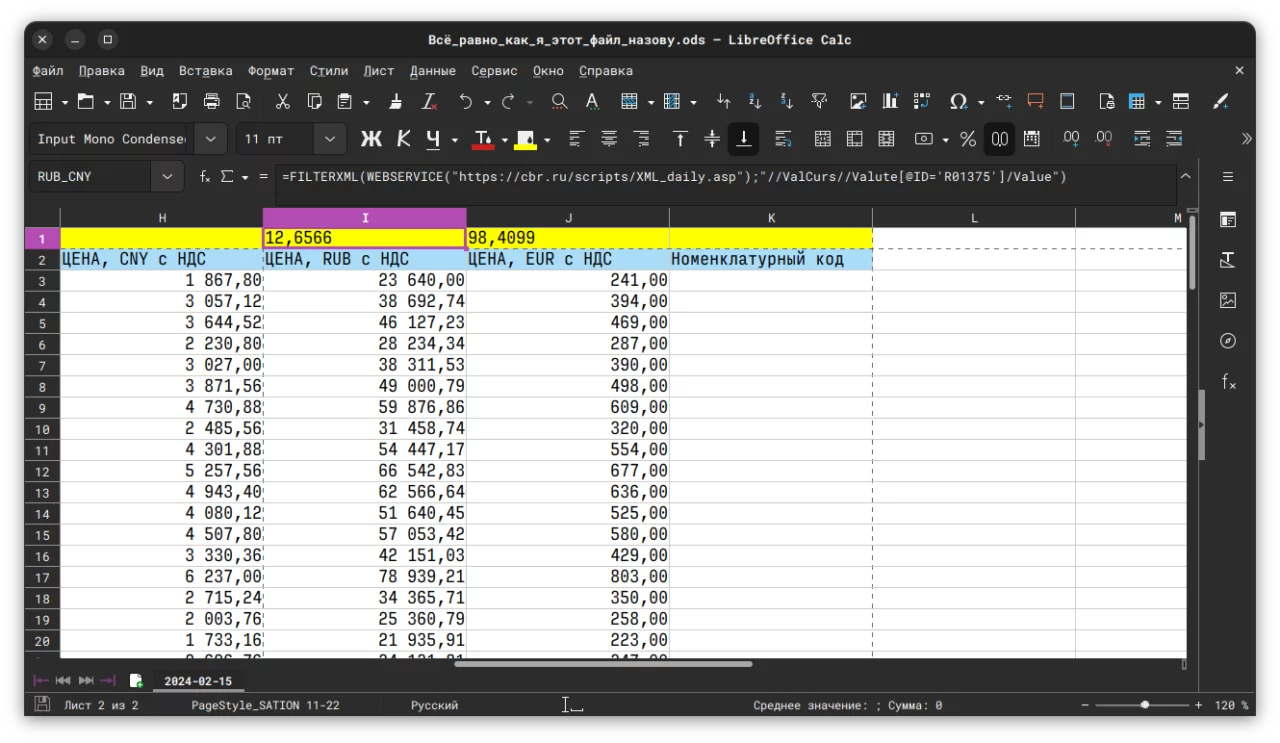Viewport: 1280px width, 743px height.
Task: Click the Русский language in the status bar
Action: point(434,704)
